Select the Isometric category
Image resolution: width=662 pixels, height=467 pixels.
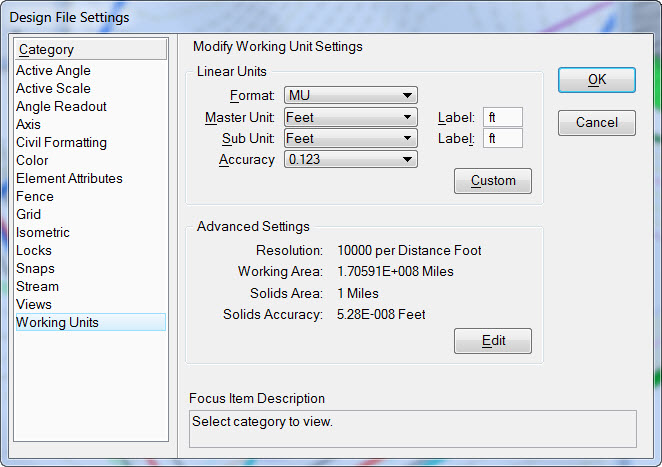click(x=43, y=232)
